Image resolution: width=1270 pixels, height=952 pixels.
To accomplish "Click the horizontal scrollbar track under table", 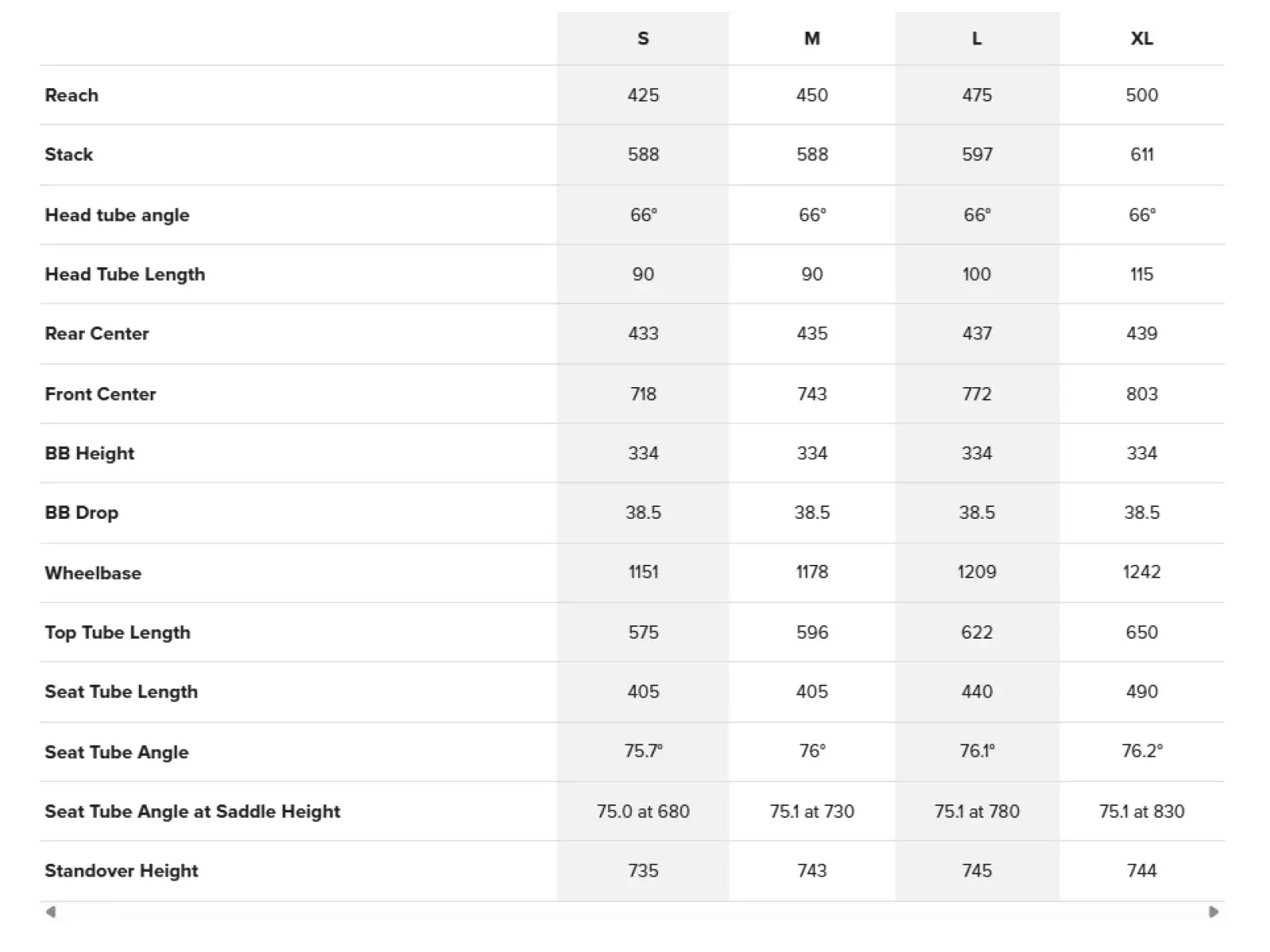I will pyautogui.click(x=632, y=912).
